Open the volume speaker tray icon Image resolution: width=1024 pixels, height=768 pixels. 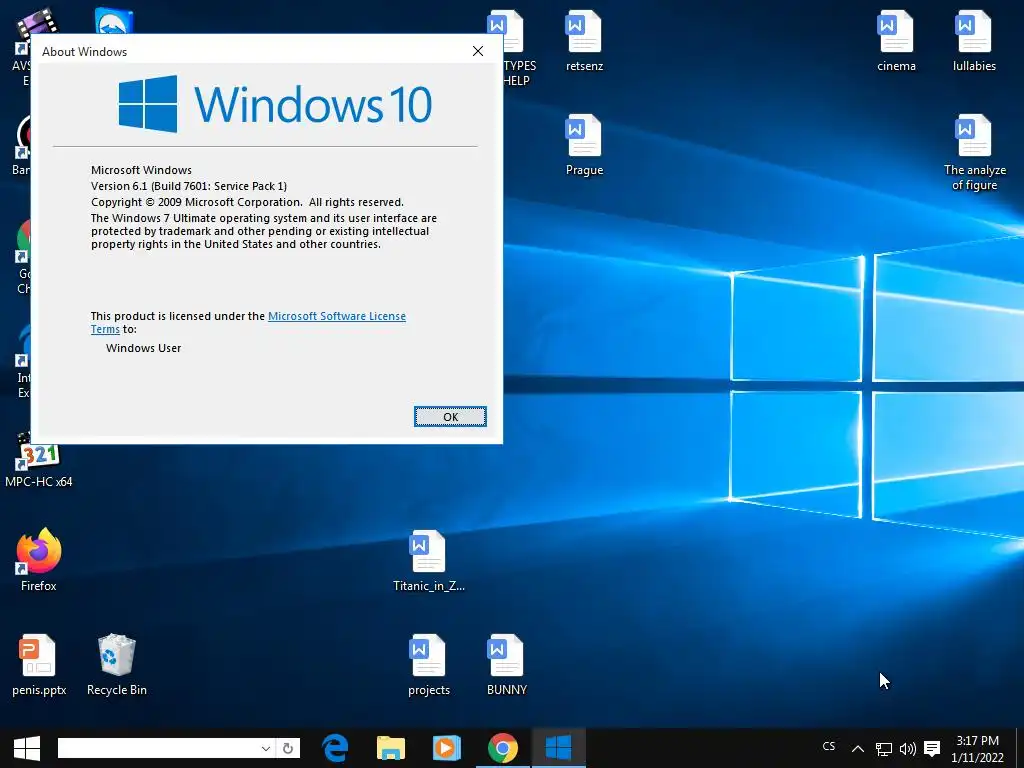907,748
